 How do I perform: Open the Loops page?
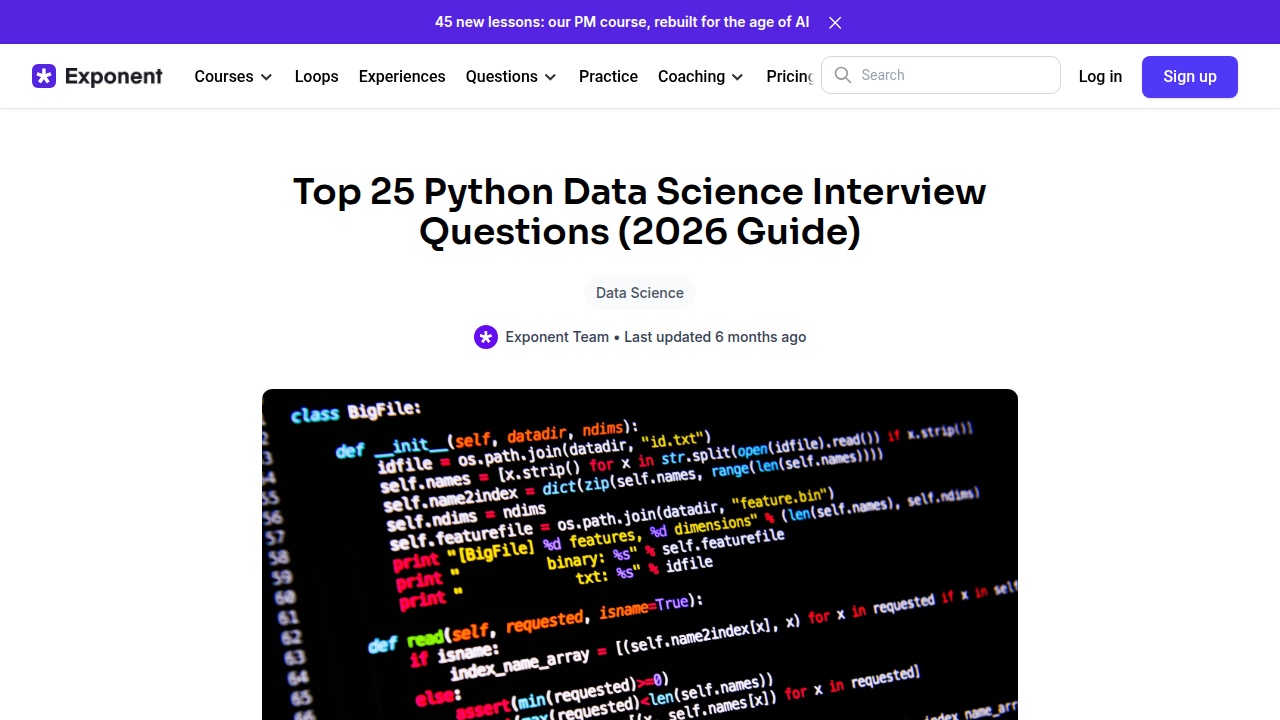tap(316, 77)
